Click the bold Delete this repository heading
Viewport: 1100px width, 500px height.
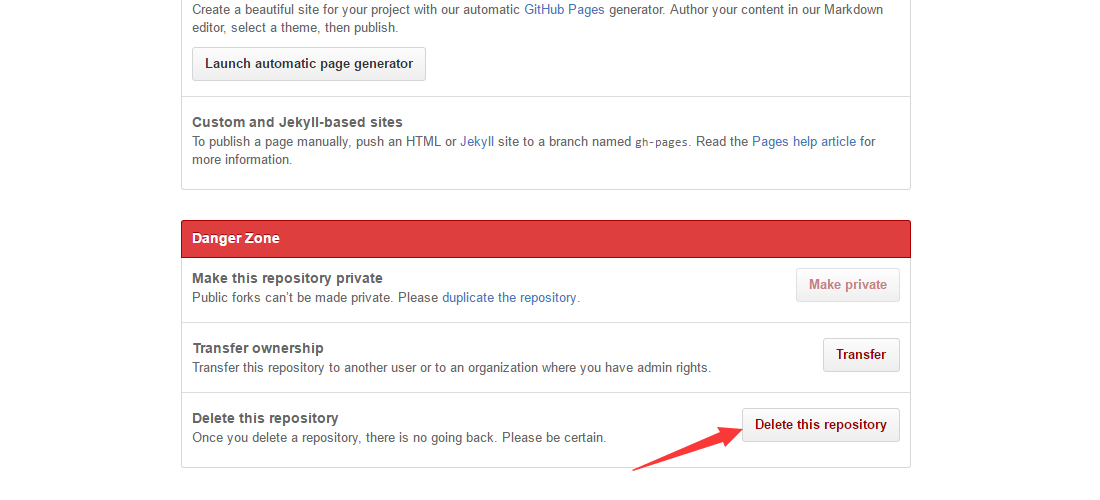tap(265, 418)
